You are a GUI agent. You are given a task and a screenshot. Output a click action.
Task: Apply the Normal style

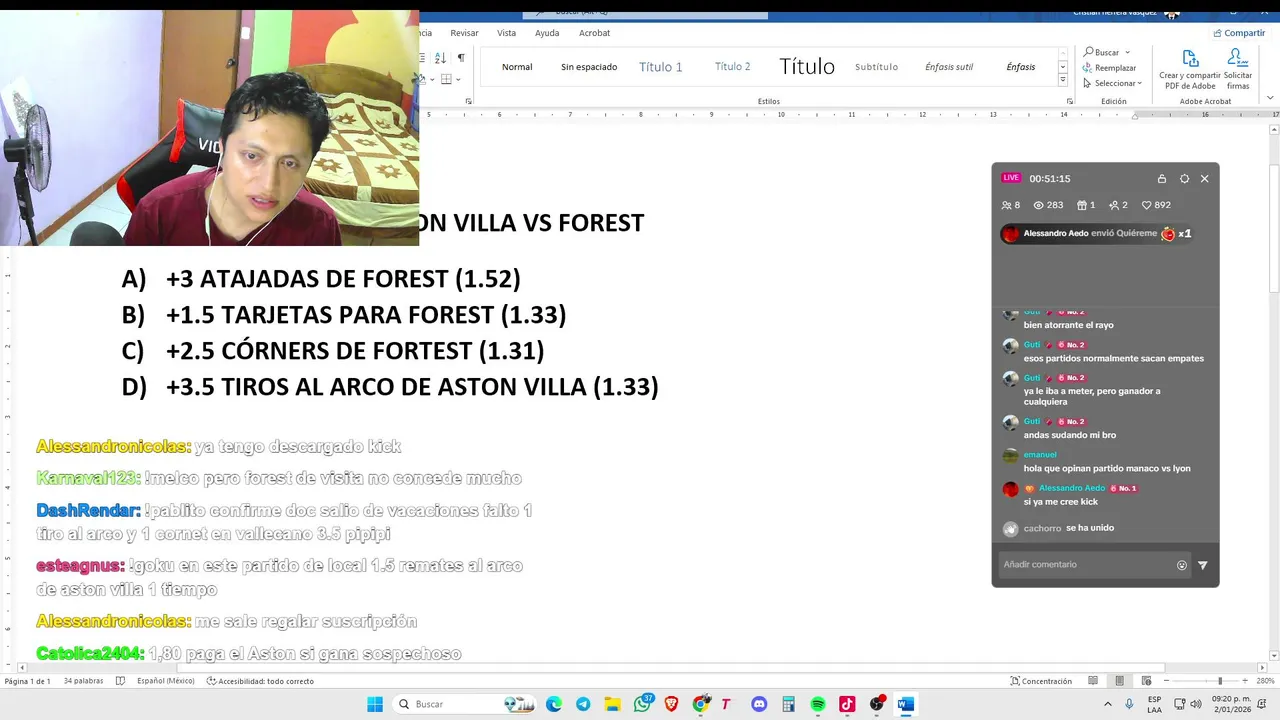coord(517,67)
